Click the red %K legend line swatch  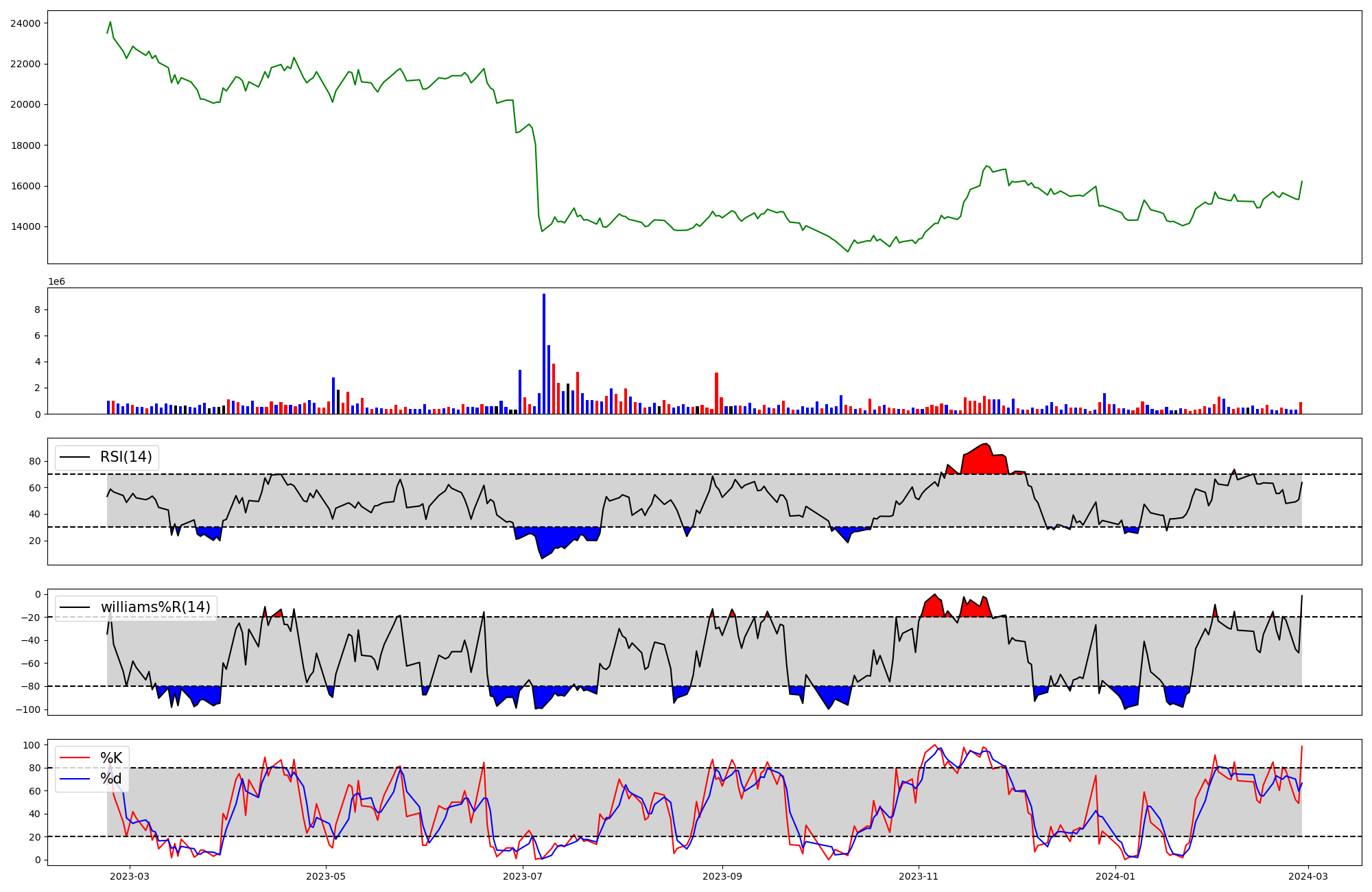[75, 758]
